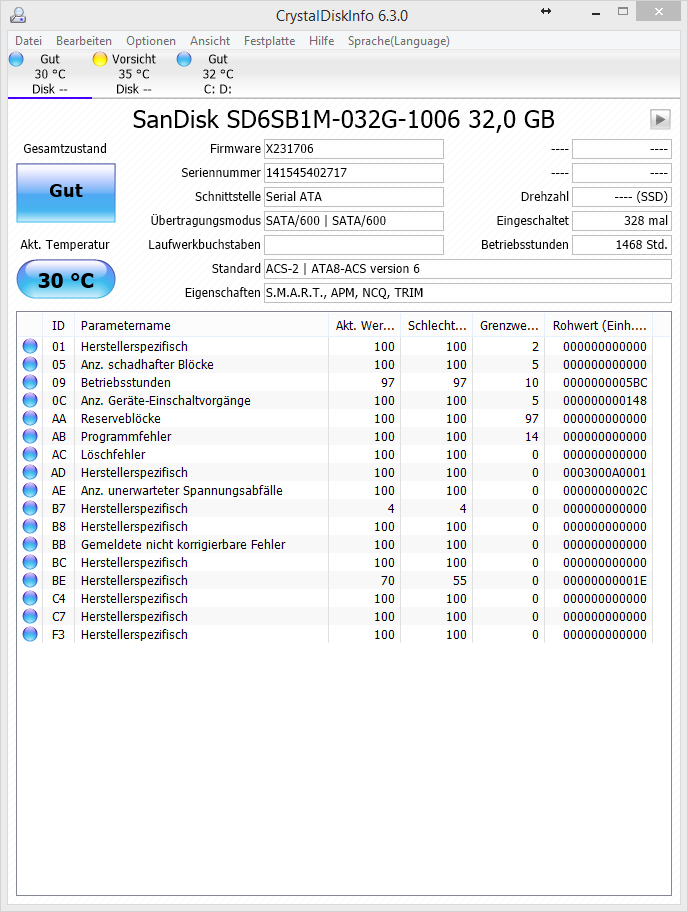Click the status orb of Betriebsstunden row 09

point(30,382)
